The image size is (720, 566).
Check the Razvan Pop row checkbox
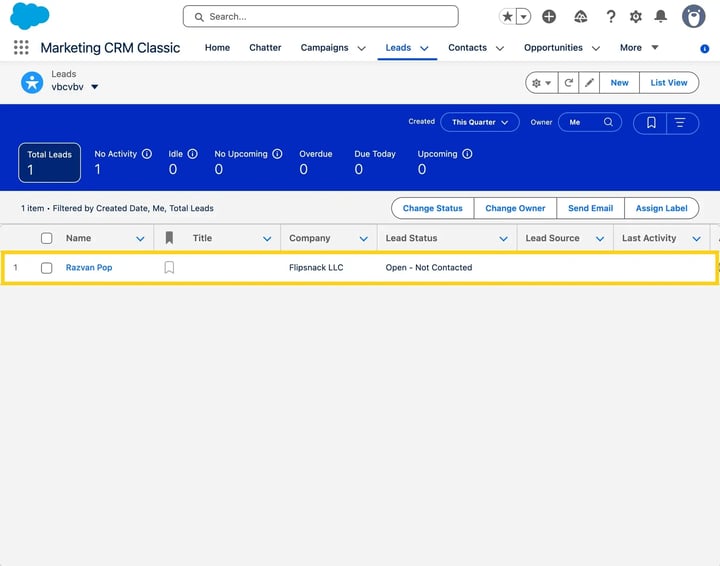[46, 268]
